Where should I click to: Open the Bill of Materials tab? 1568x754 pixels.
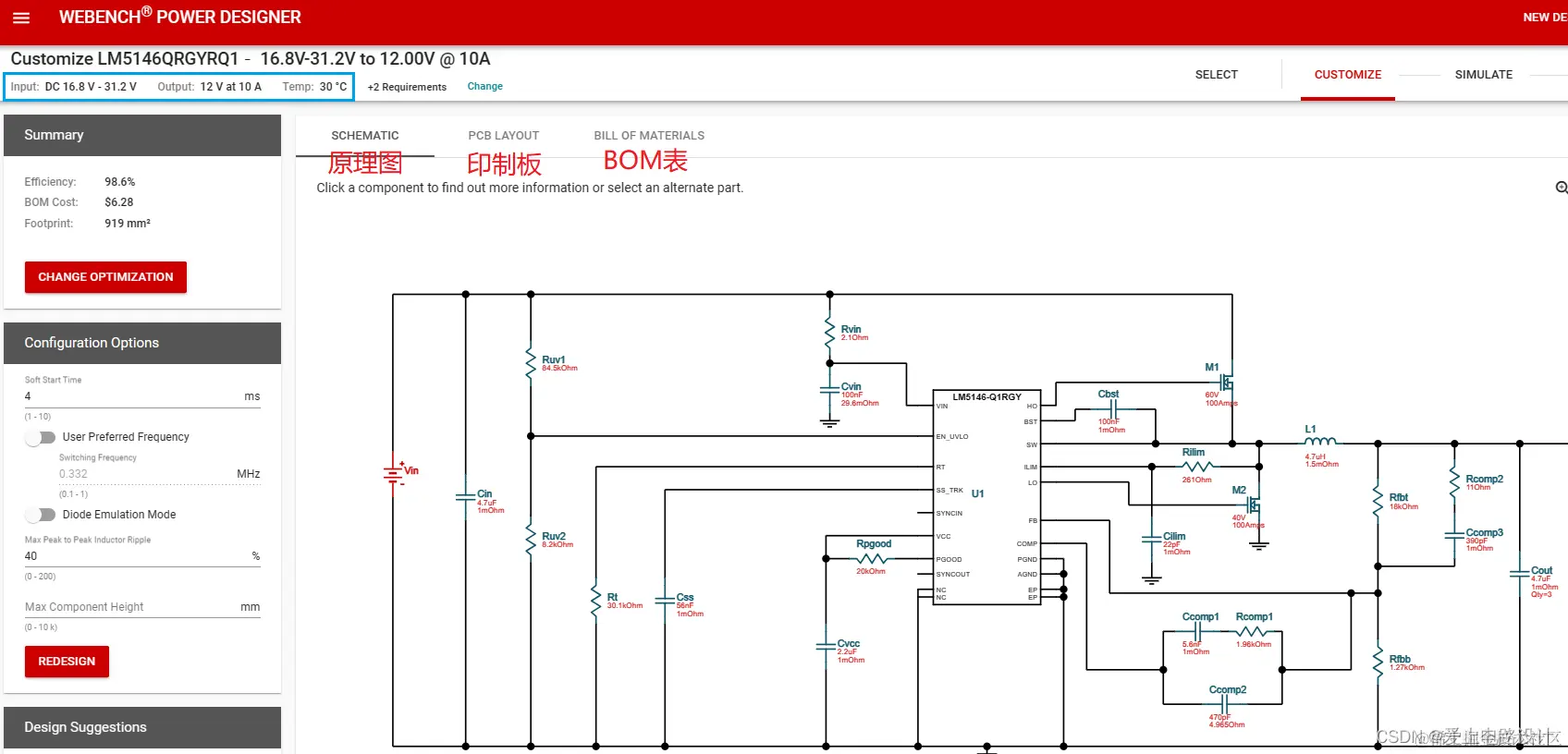(x=649, y=136)
